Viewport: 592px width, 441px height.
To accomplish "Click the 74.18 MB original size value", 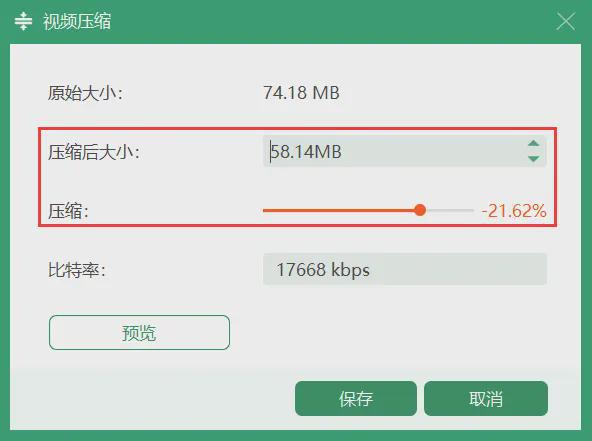I will tap(301, 93).
